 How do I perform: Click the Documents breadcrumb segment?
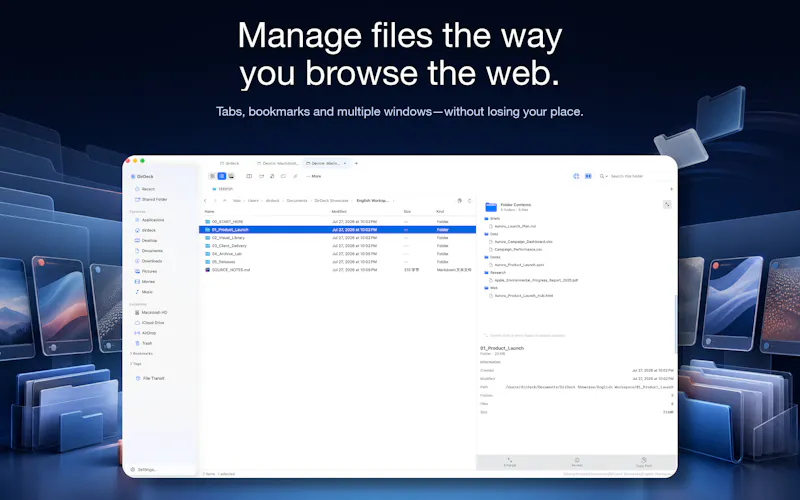tap(297, 201)
